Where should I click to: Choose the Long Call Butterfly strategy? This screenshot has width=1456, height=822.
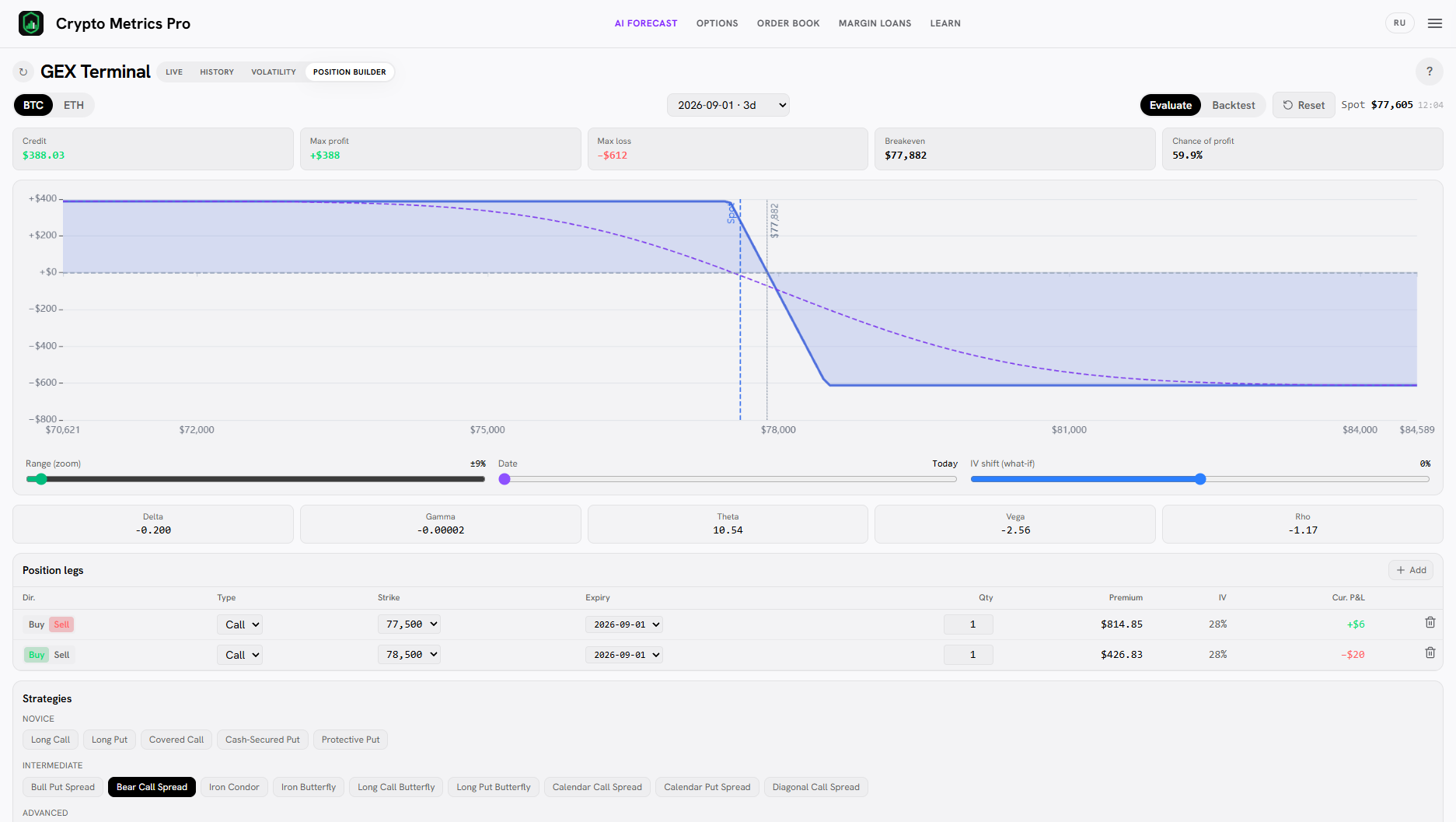(x=396, y=787)
